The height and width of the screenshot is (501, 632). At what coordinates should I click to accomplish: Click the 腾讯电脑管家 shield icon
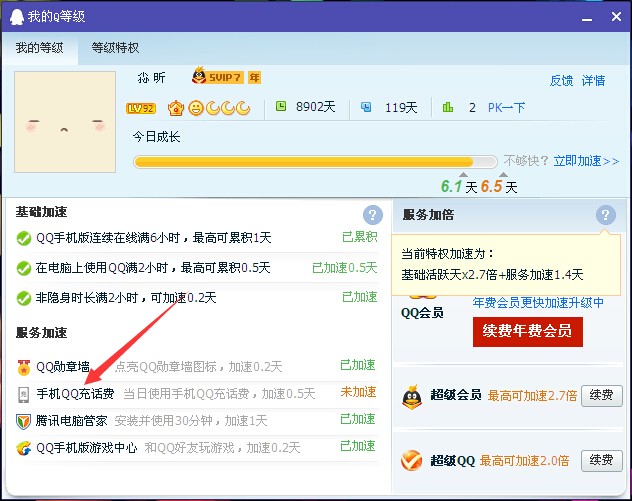pos(24,421)
